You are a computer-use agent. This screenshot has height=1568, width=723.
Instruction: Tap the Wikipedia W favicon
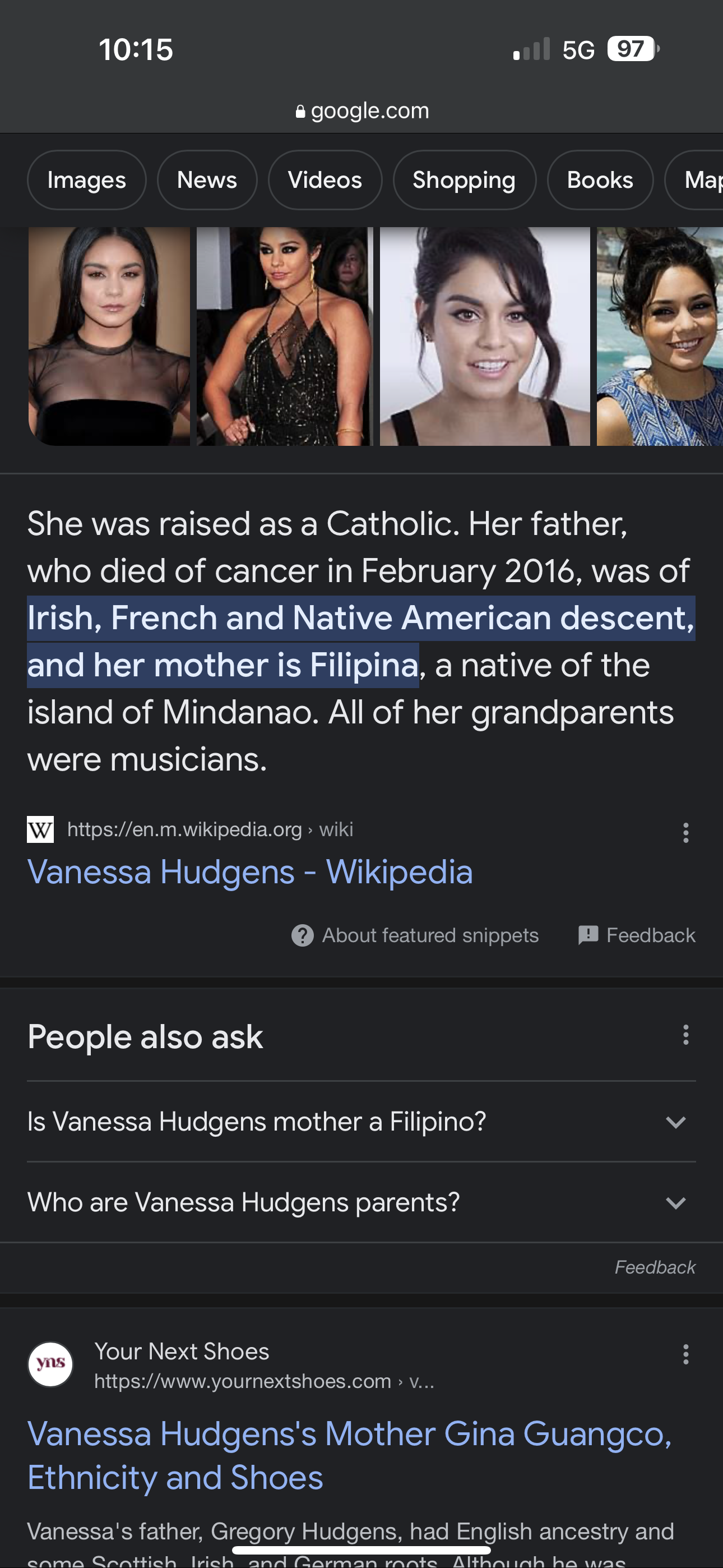(x=40, y=829)
